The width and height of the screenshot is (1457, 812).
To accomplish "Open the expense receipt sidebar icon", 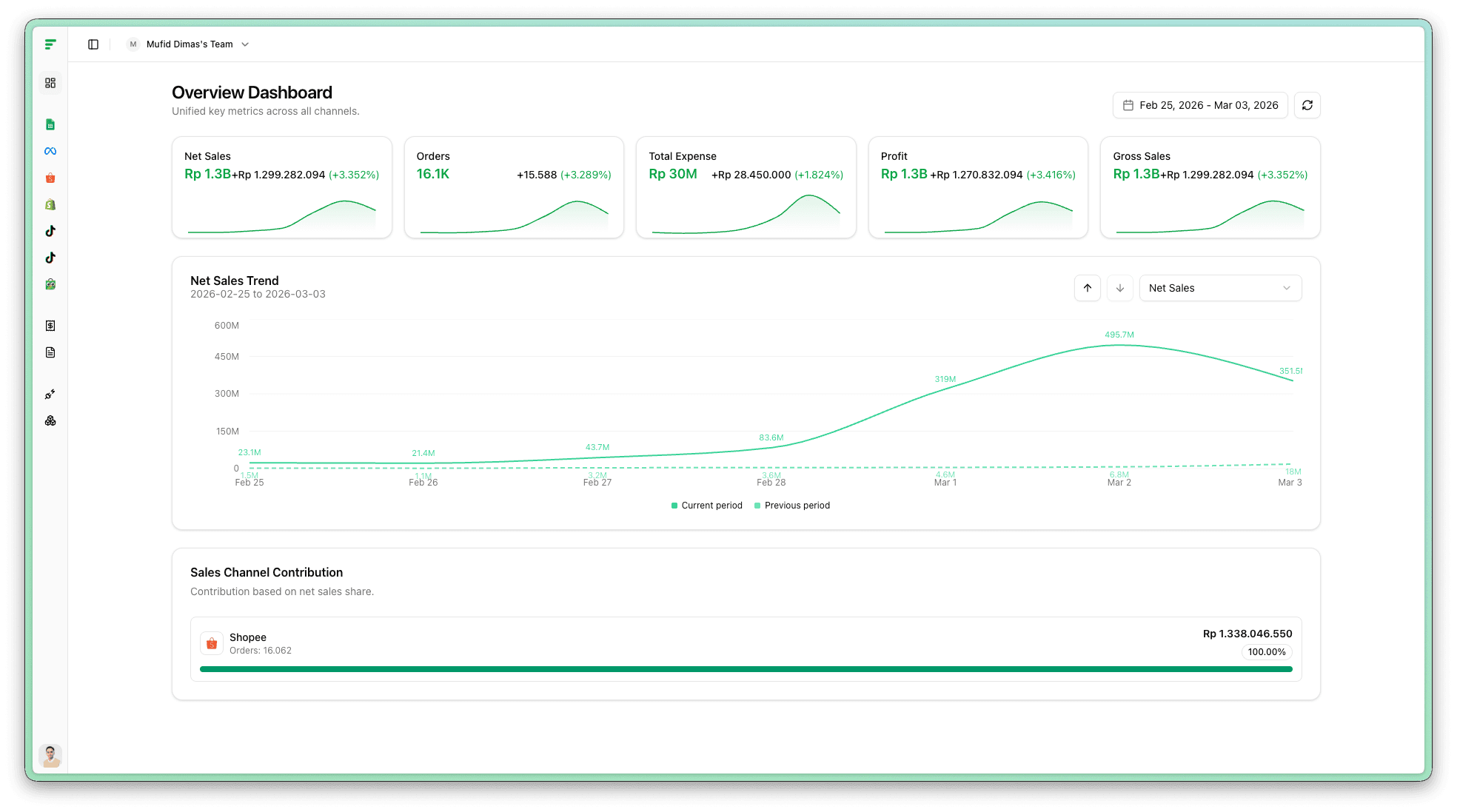I will click(50, 326).
